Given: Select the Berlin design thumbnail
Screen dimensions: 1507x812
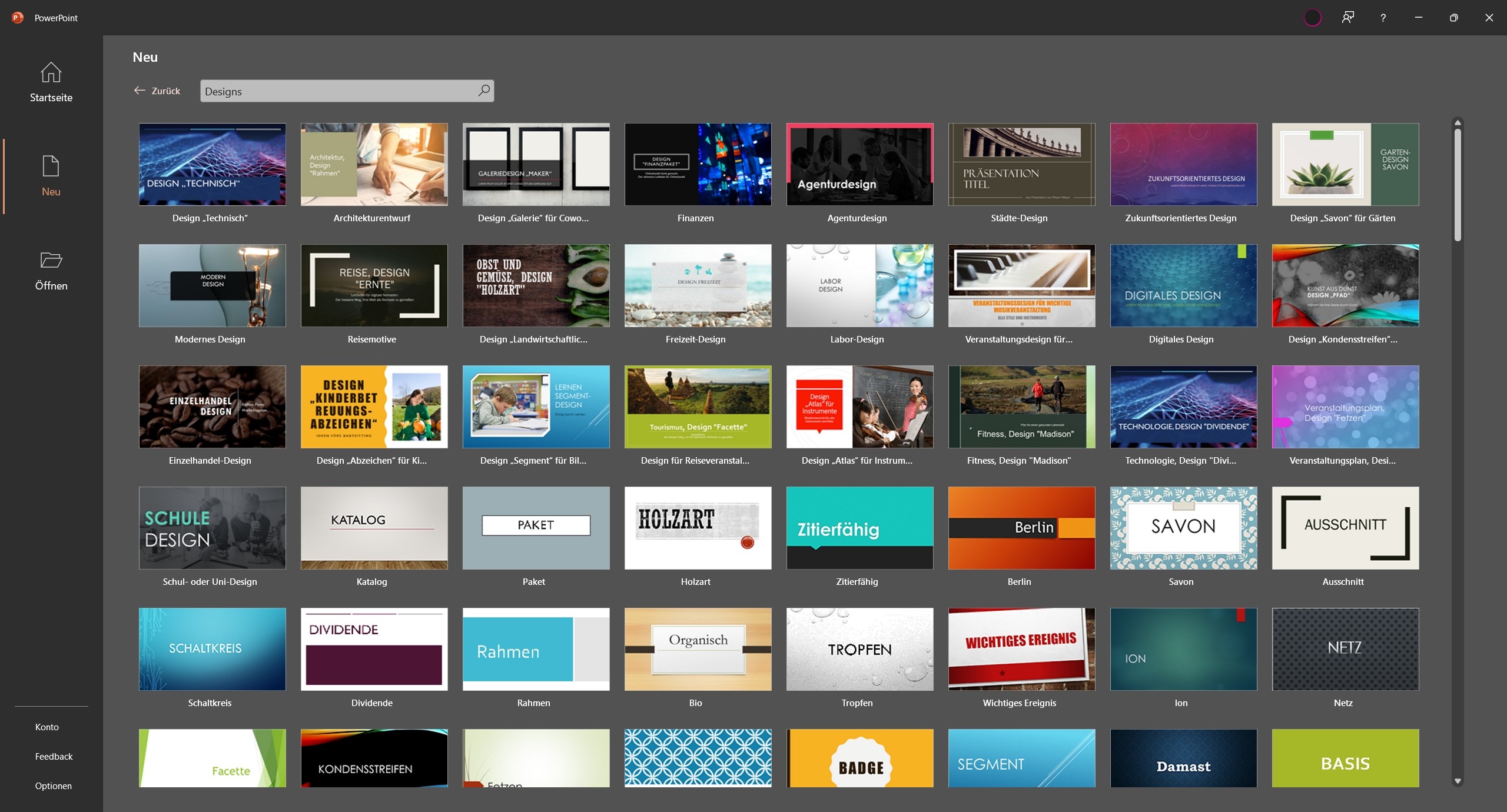Looking at the screenshot, I should point(1021,528).
